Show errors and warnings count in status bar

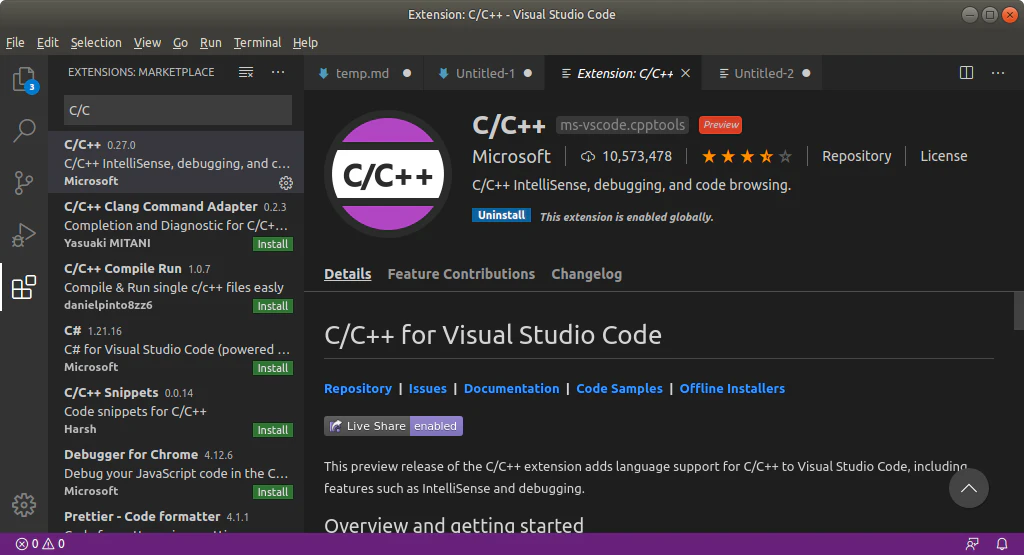(x=40, y=543)
